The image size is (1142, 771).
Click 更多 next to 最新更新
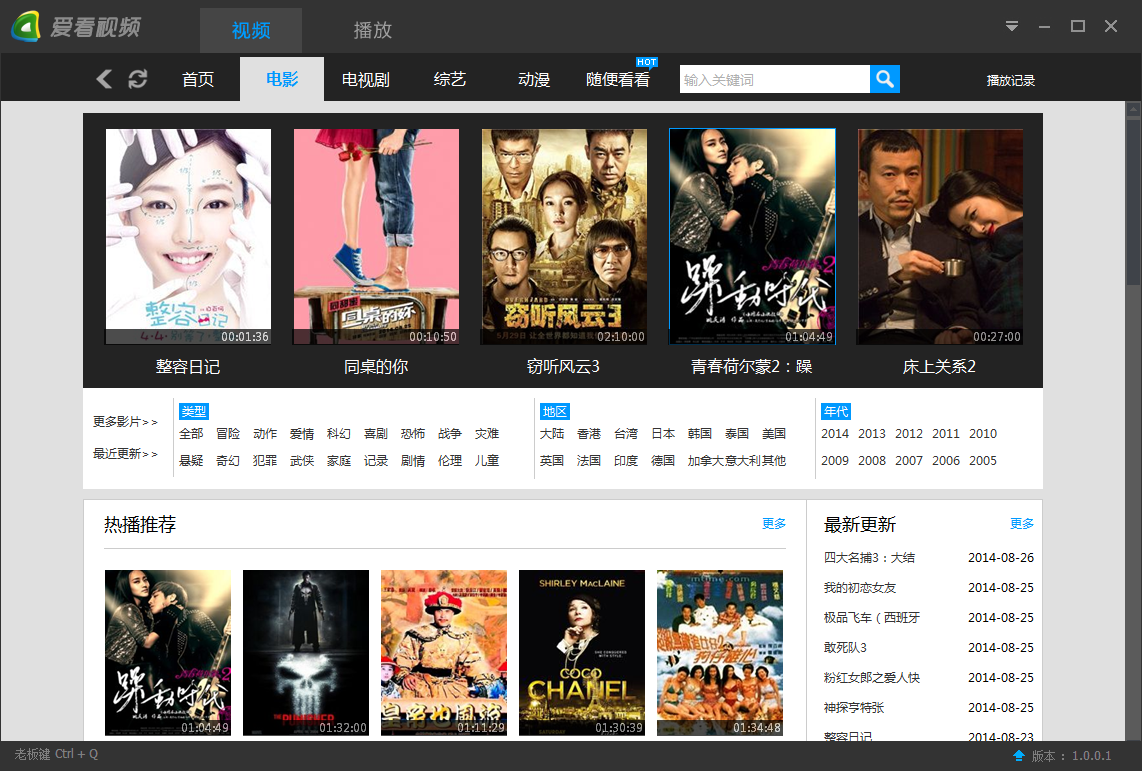coord(1022,523)
